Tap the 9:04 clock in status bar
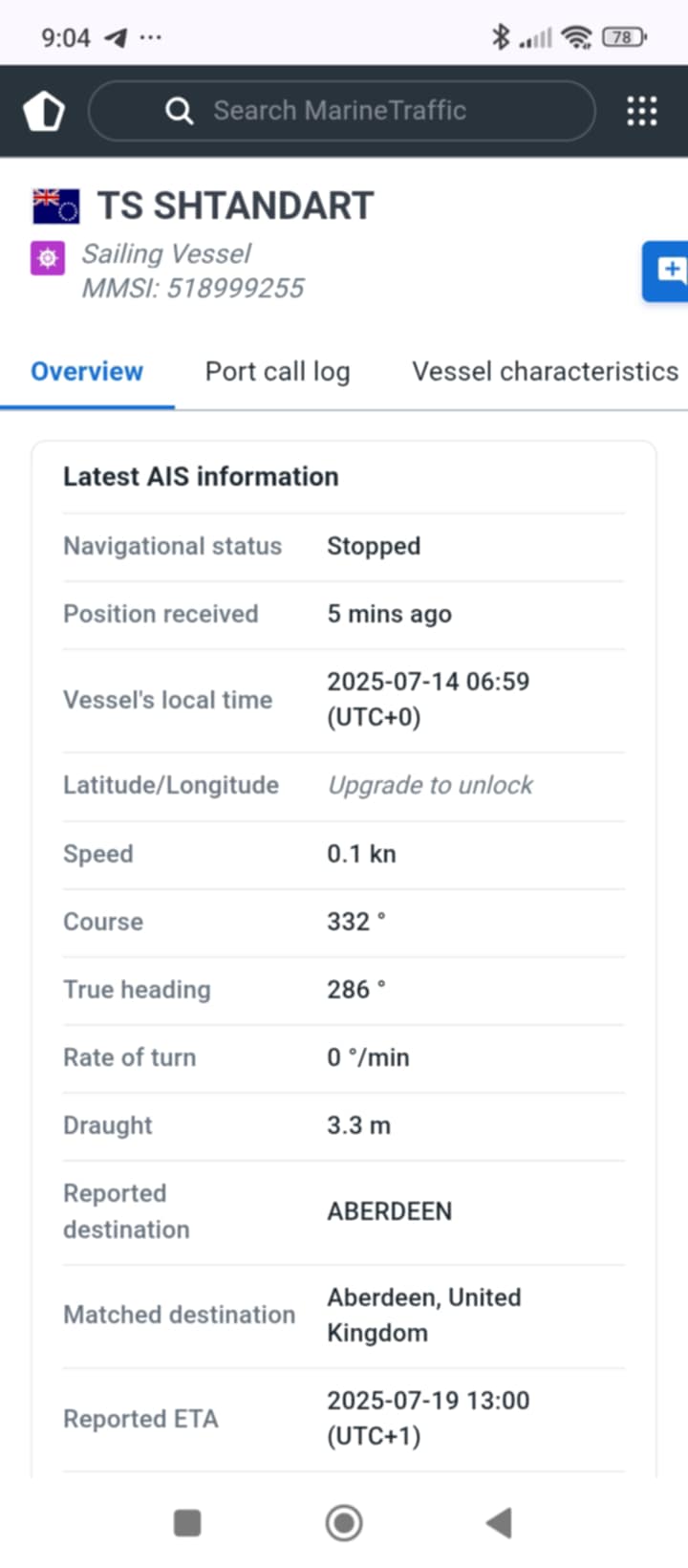 pos(66,37)
